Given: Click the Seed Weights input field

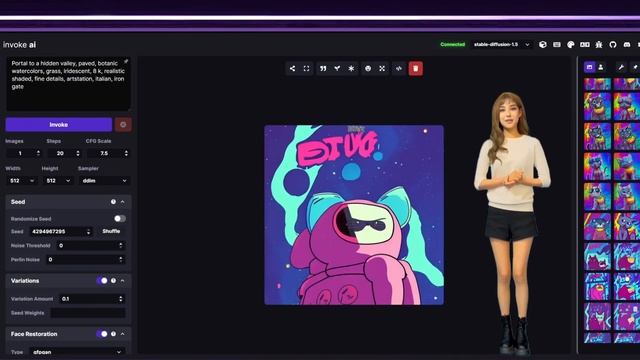Looking at the screenshot, I should point(88,313).
